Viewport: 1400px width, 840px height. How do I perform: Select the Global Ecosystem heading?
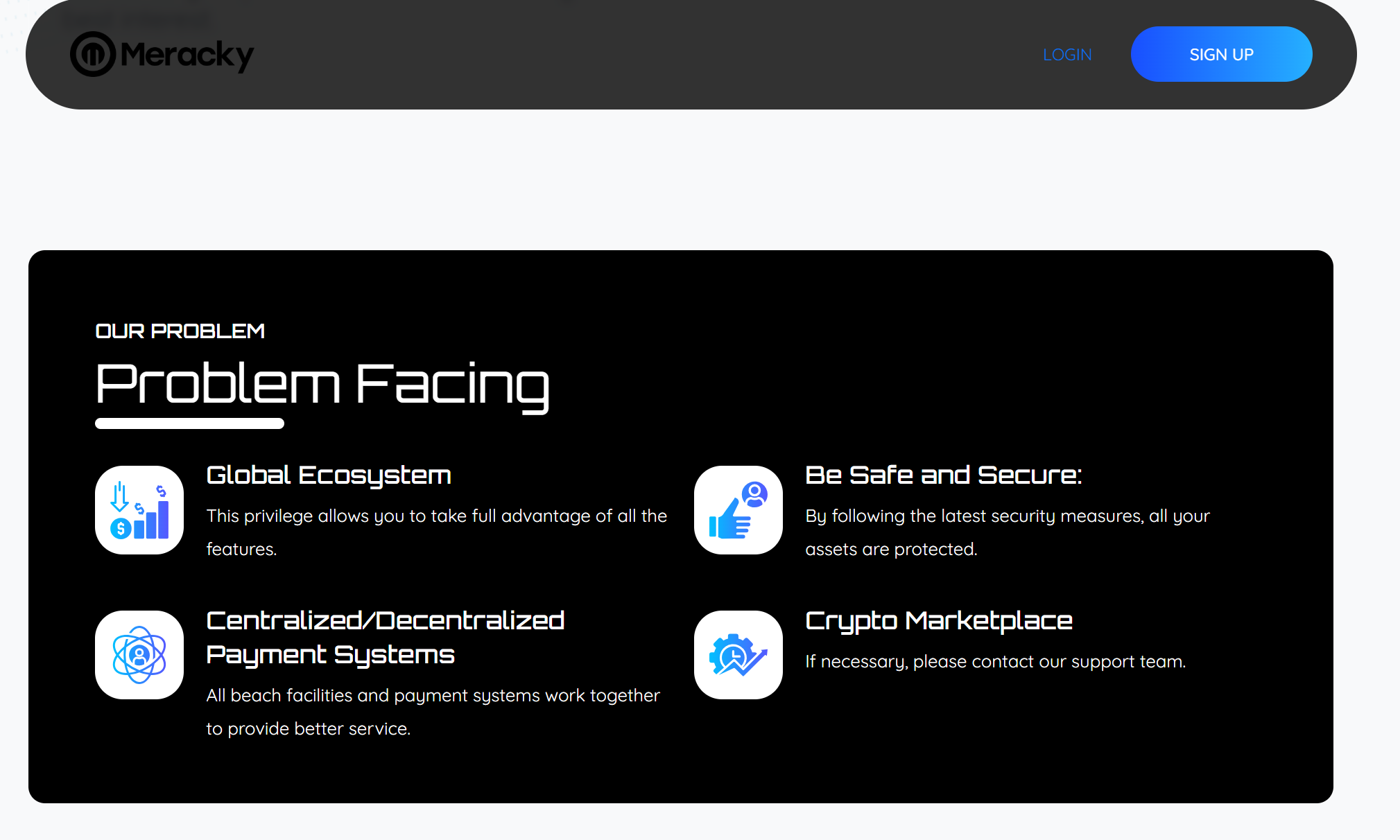[329, 475]
